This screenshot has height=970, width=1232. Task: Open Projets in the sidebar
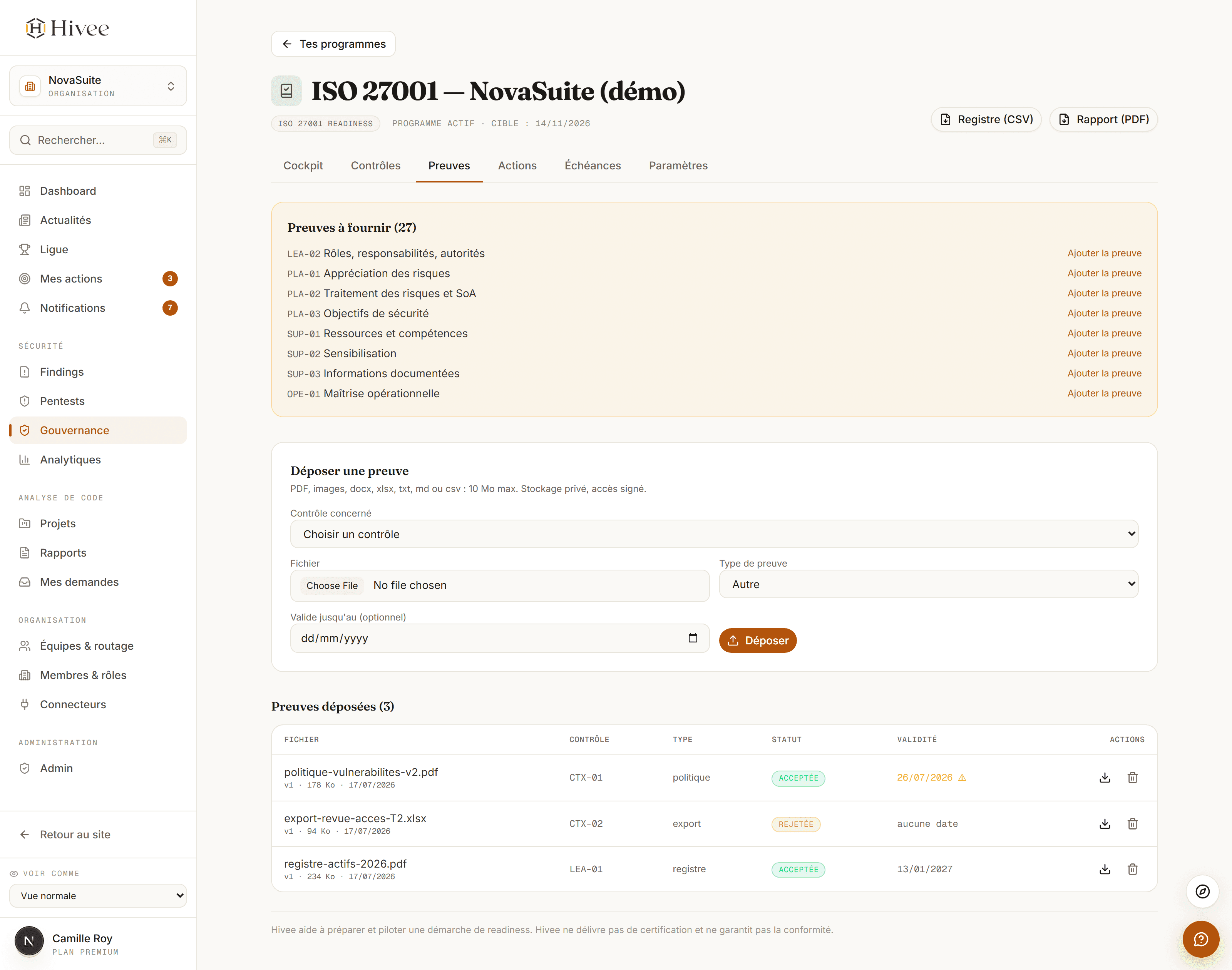(98, 523)
